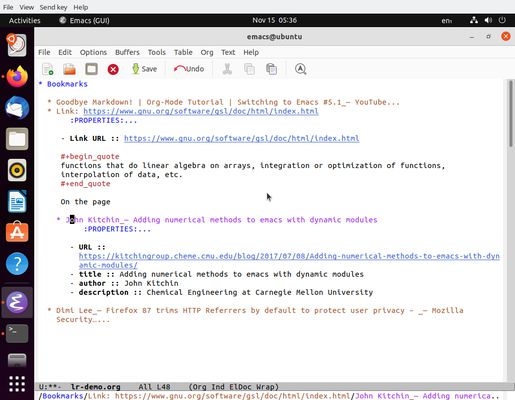Open the power menu icon in top bar
Viewport: 515px width, 400px height.
pos(502,20)
